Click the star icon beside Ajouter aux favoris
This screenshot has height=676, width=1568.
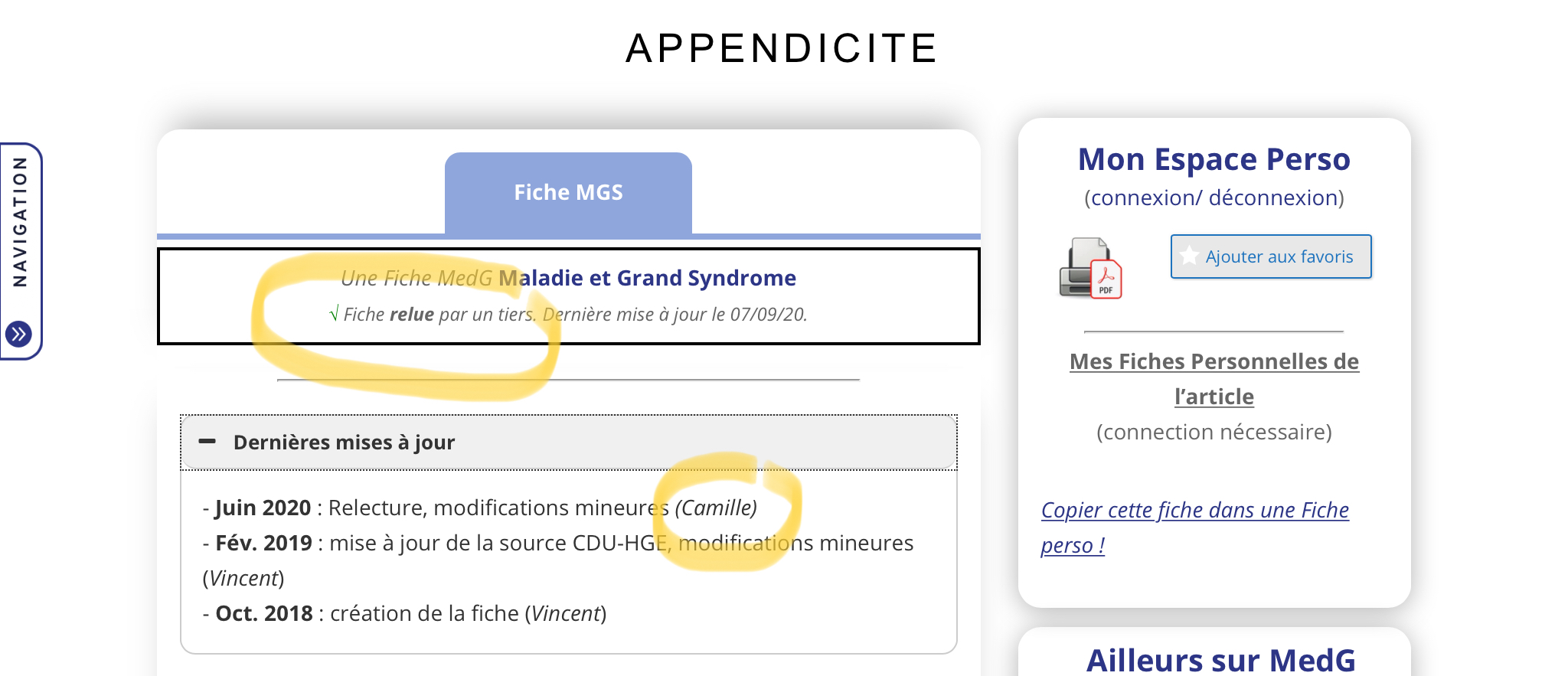tap(1189, 256)
